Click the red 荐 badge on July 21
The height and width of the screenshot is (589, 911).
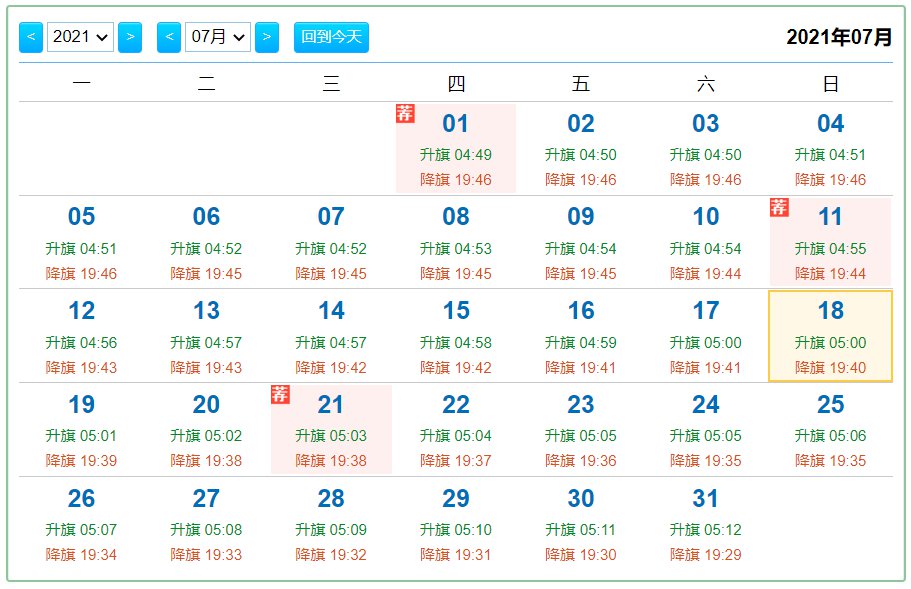click(x=280, y=394)
